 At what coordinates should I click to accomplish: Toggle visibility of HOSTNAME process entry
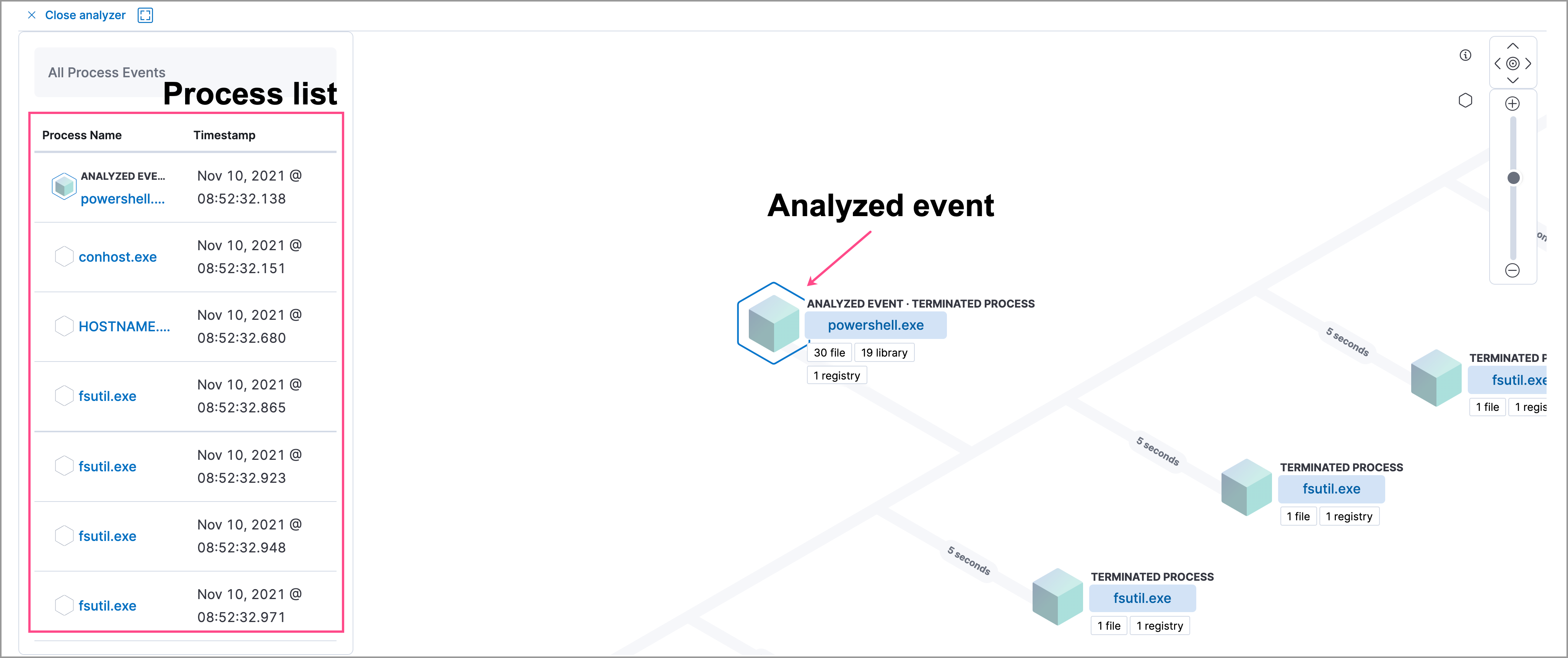(62, 327)
